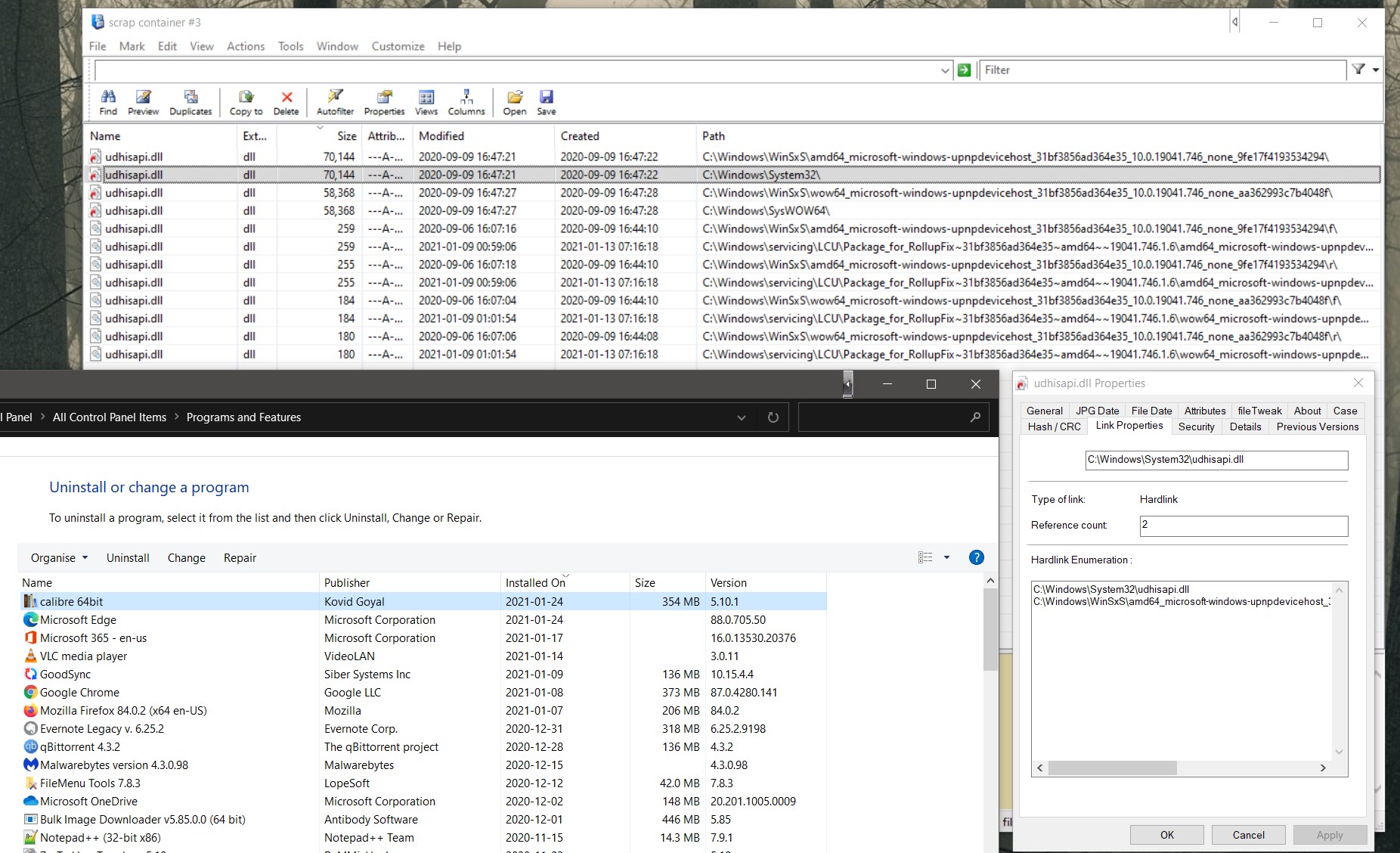Click the filter funnel icon
Viewport: 1400px width, 853px height.
pyautogui.click(x=1359, y=70)
